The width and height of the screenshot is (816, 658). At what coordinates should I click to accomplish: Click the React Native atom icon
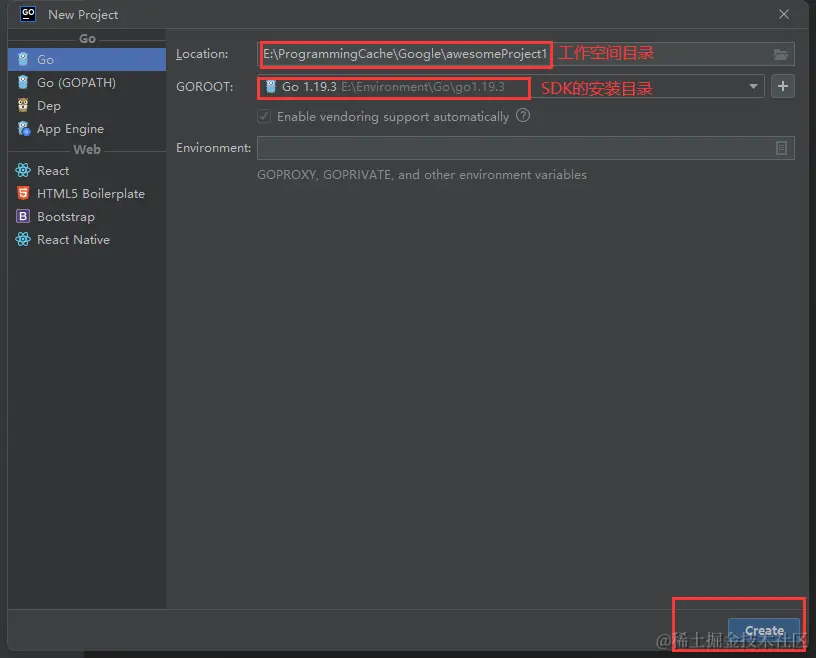pyautogui.click(x=23, y=239)
